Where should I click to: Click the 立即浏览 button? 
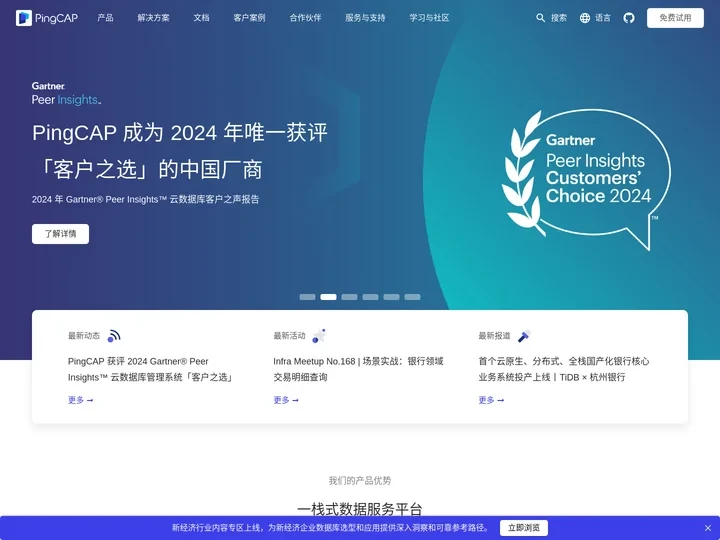(523, 528)
